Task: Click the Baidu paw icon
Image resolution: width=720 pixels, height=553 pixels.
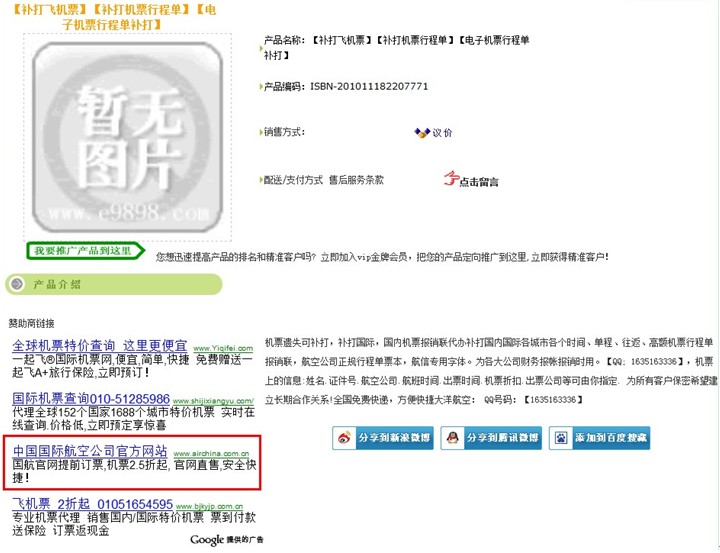Action: tap(559, 438)
